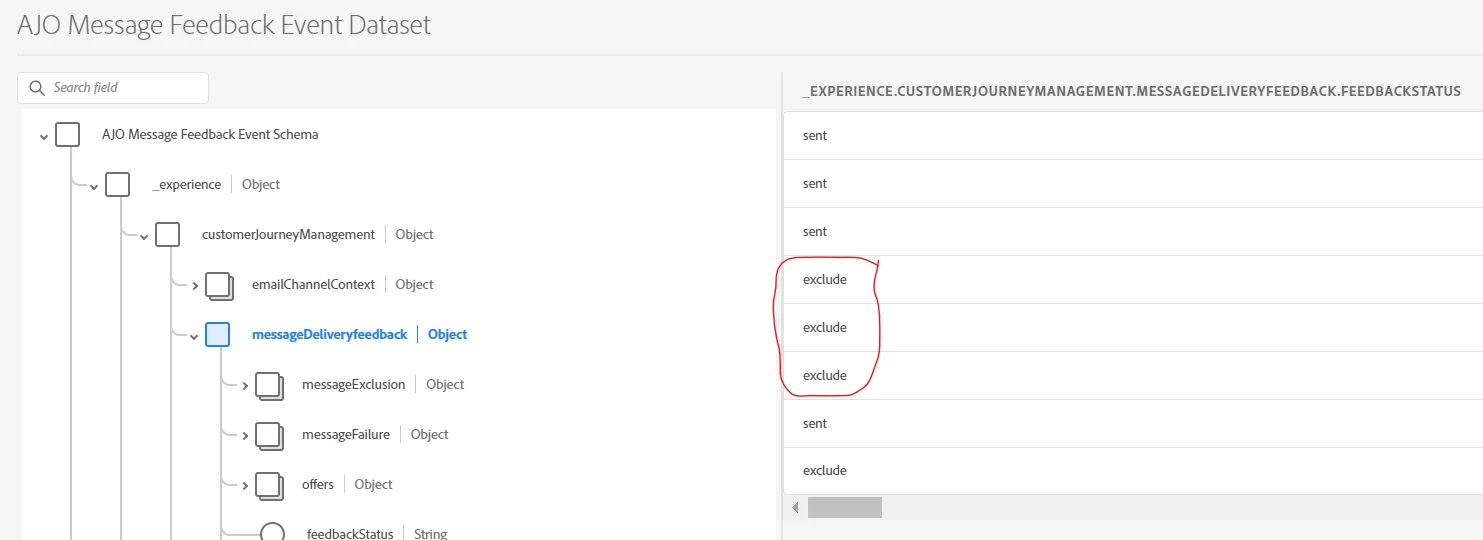Select the _experience field label
The image size is (1483, 540).
point(187,184)
